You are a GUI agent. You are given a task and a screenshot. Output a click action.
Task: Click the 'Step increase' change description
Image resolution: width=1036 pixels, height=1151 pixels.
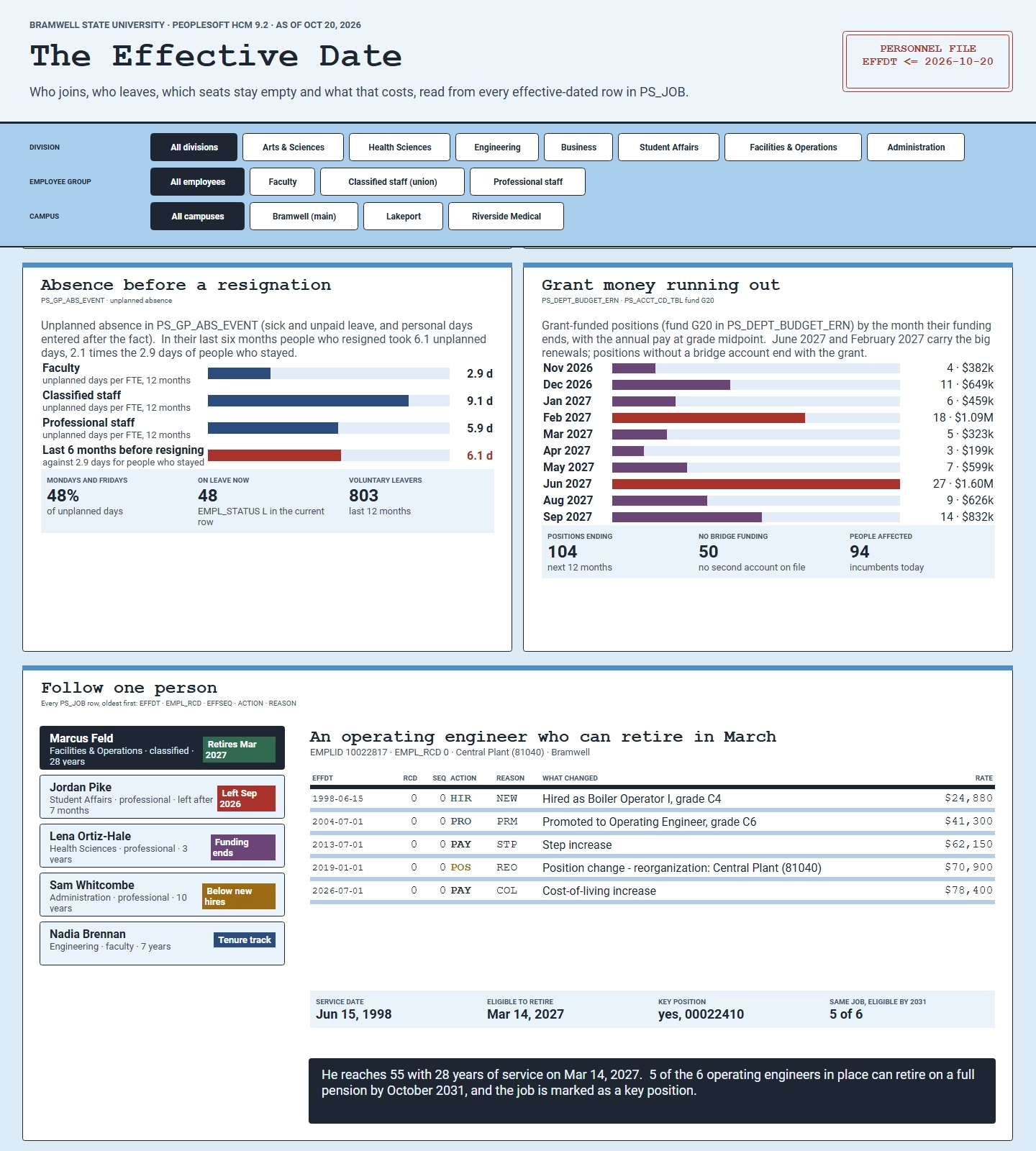click(577, 845)
